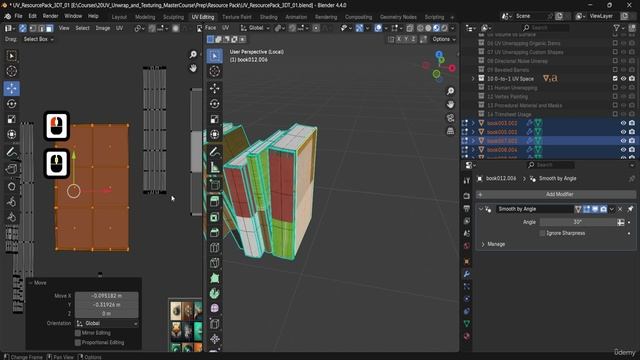Select the Extrude Region tool
The height and width of the screenshot is (360, 640).
point(215,202)
